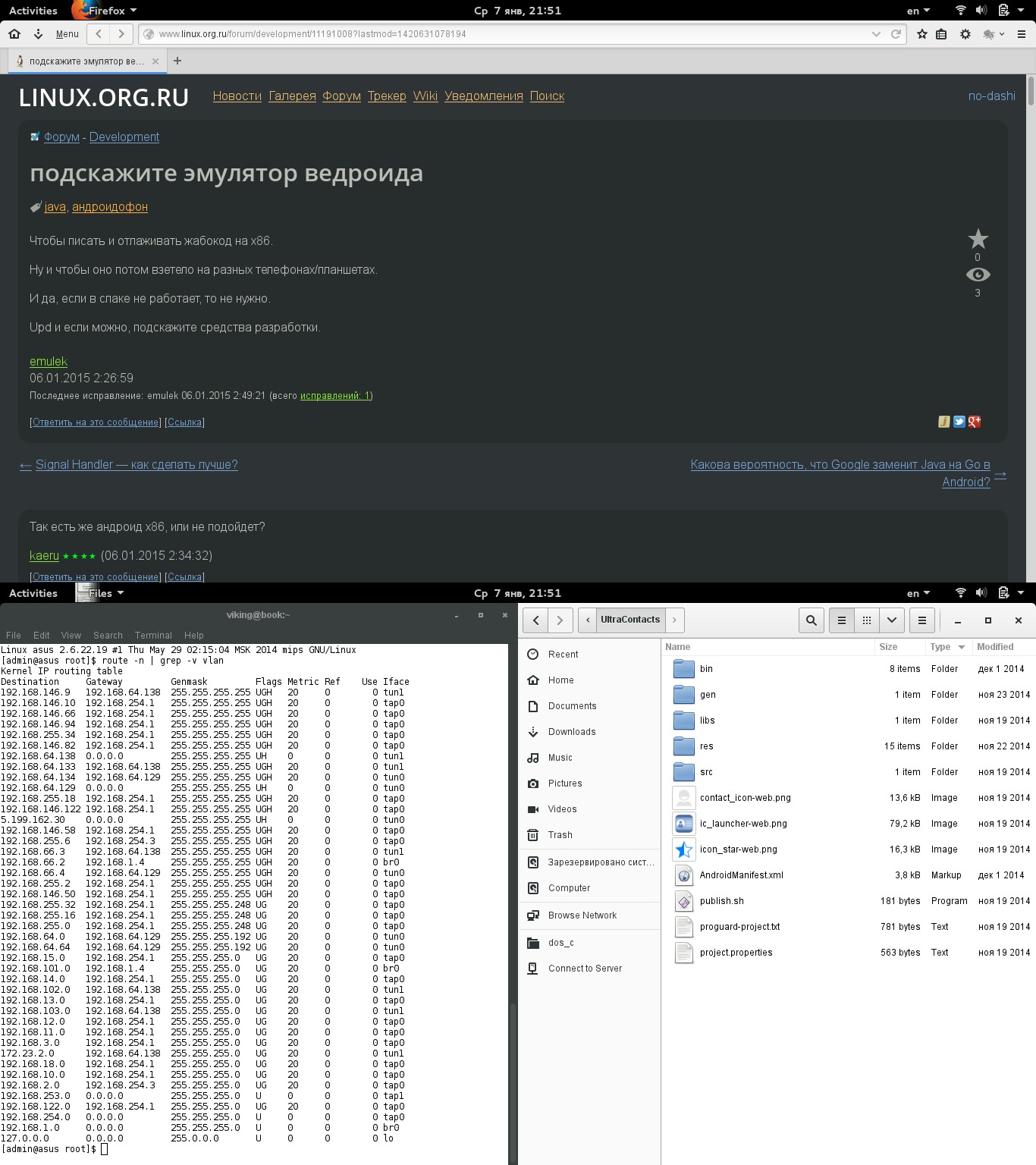Open Downloads in Files sidebar
This screenshot has width=1036, height=1165.
[572, 732]
